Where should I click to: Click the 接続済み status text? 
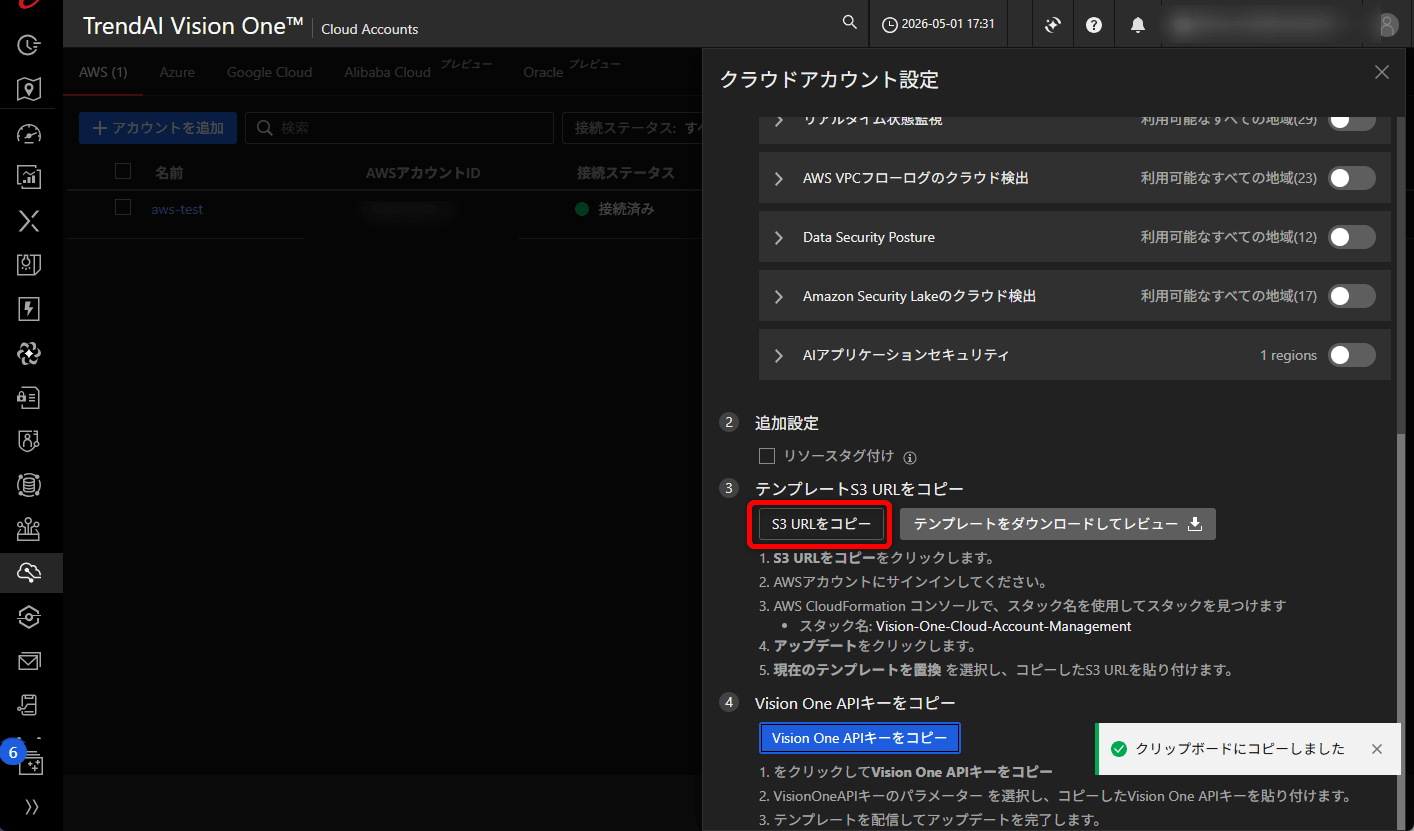(626, 209)
